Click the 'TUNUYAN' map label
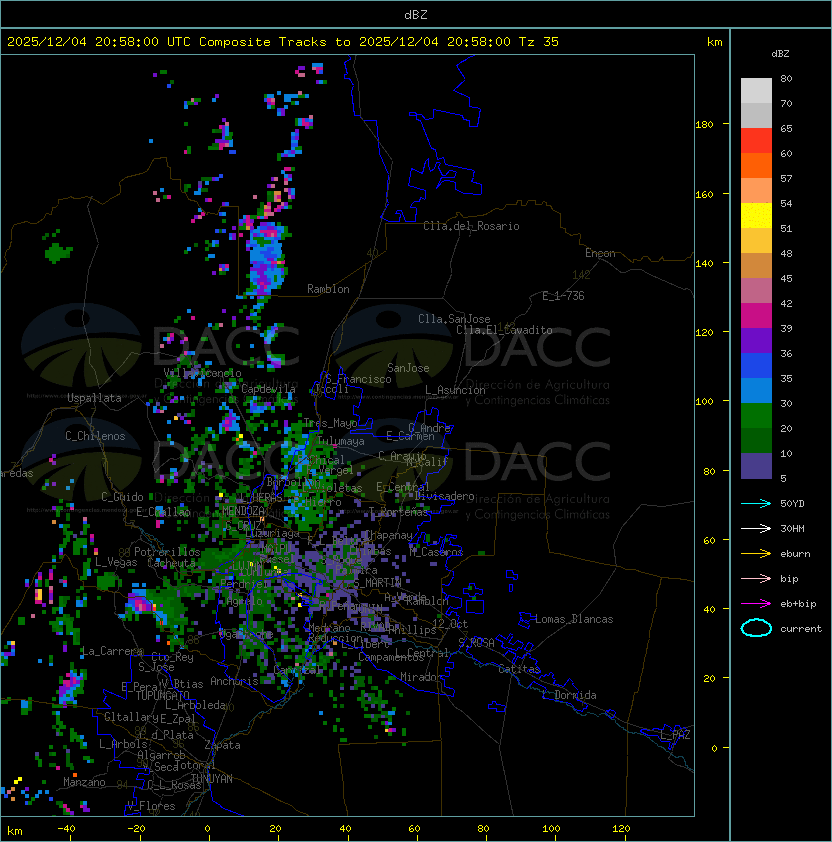The width and height of the screenshot is (832, 842). click(x=212, y=779)
